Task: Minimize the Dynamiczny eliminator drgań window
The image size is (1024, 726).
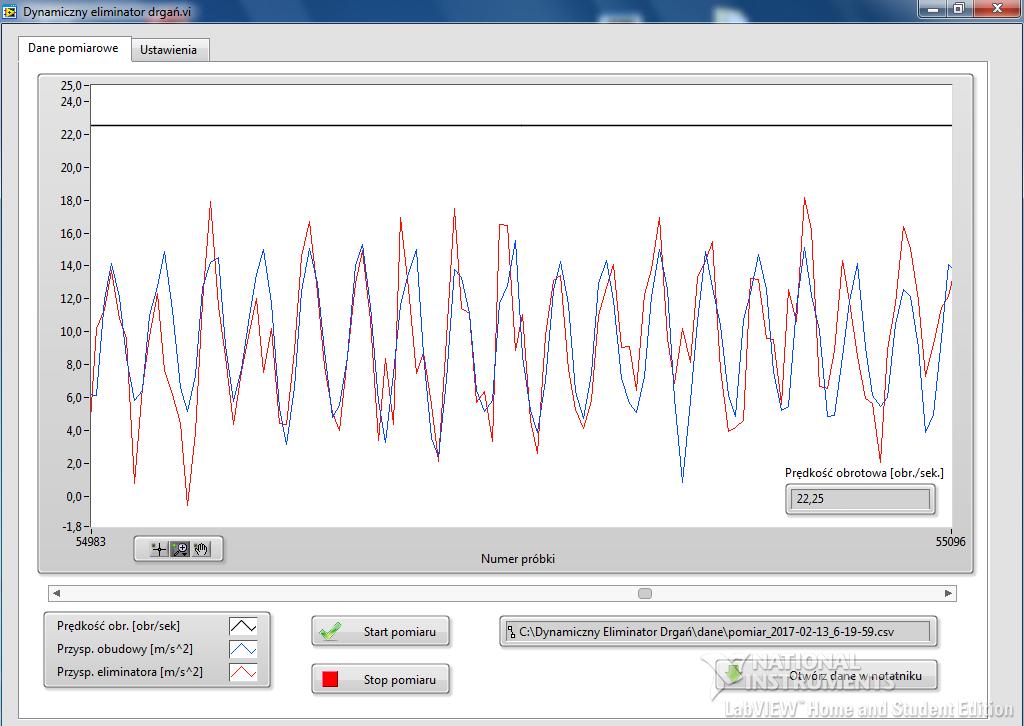Action: (933, 8)
